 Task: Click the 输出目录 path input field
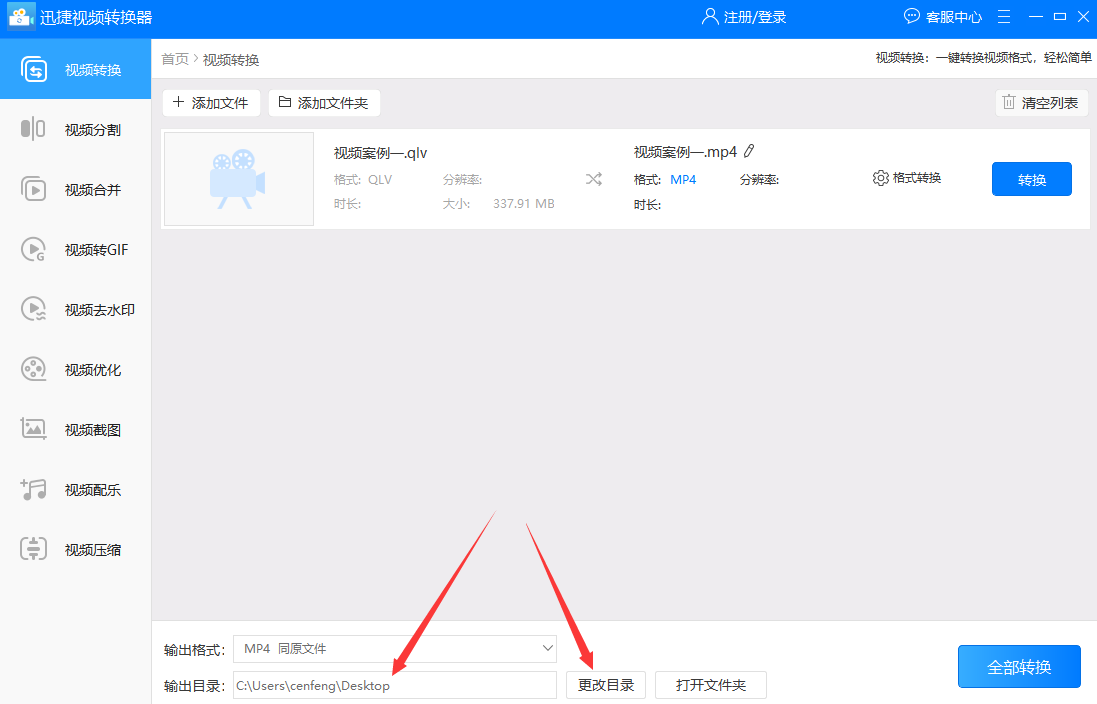(x=395, y=685)
